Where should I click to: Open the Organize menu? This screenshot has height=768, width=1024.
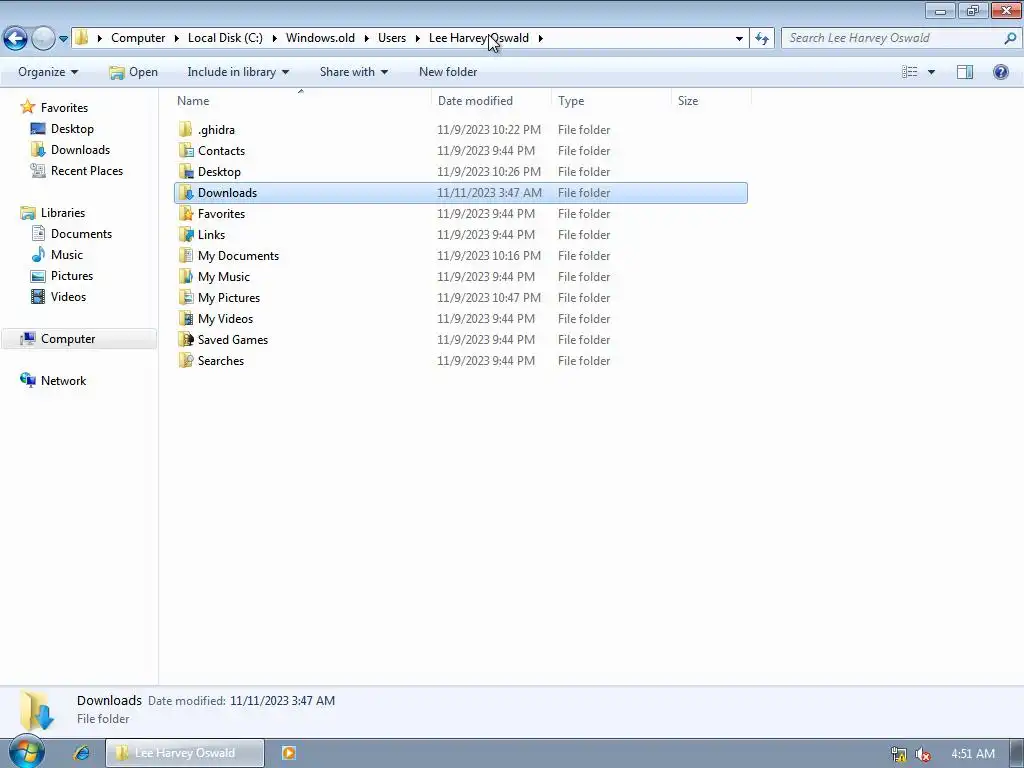click(x=48, y=72)
